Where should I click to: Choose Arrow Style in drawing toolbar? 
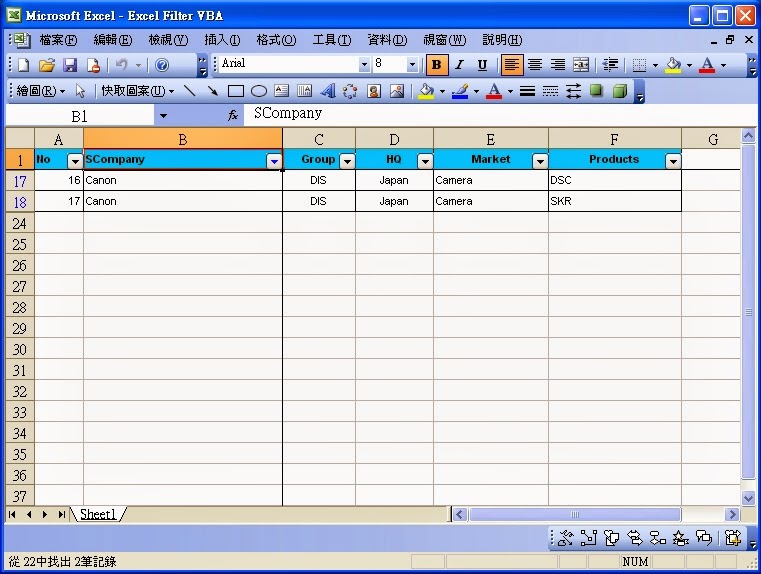point(573,91)
